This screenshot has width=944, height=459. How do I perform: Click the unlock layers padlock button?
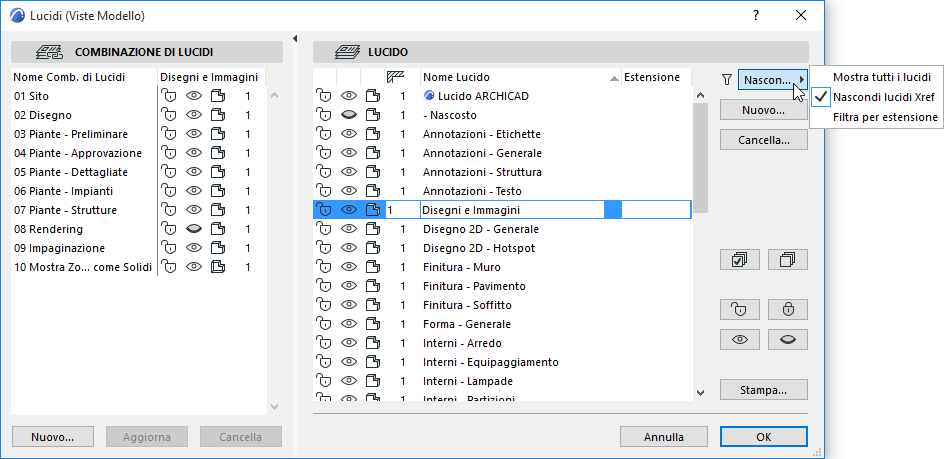pos(739,310)
